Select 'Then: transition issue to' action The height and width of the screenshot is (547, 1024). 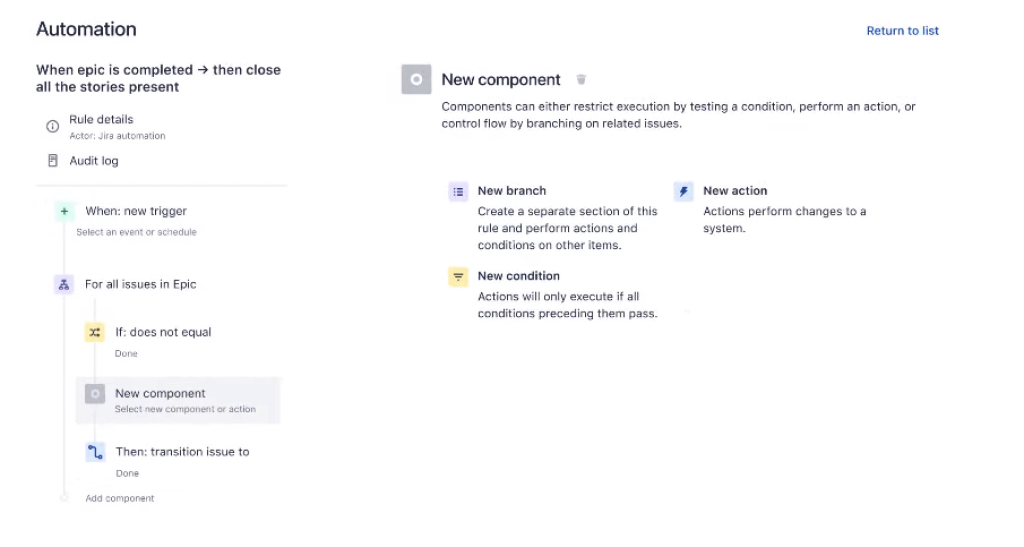(x=182, y=452)
